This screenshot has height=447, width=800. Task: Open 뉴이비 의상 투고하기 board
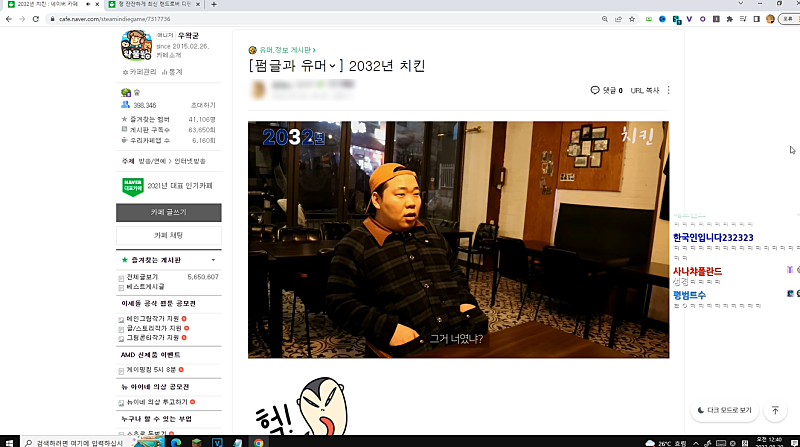(157, 402)
